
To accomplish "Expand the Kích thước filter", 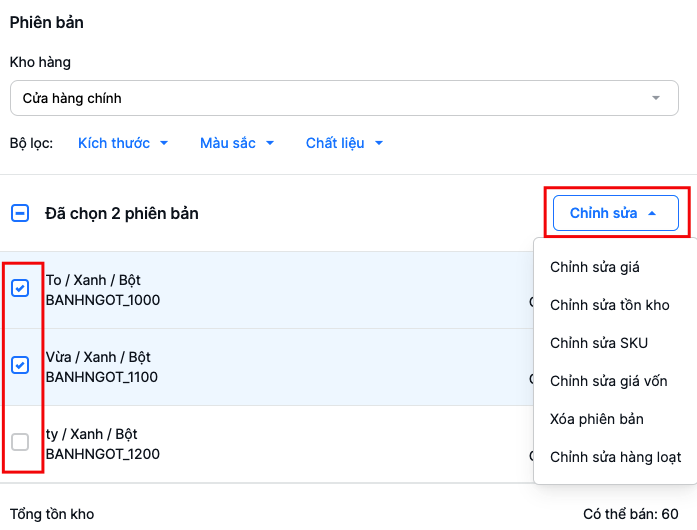I will click(x=123, y=143).
